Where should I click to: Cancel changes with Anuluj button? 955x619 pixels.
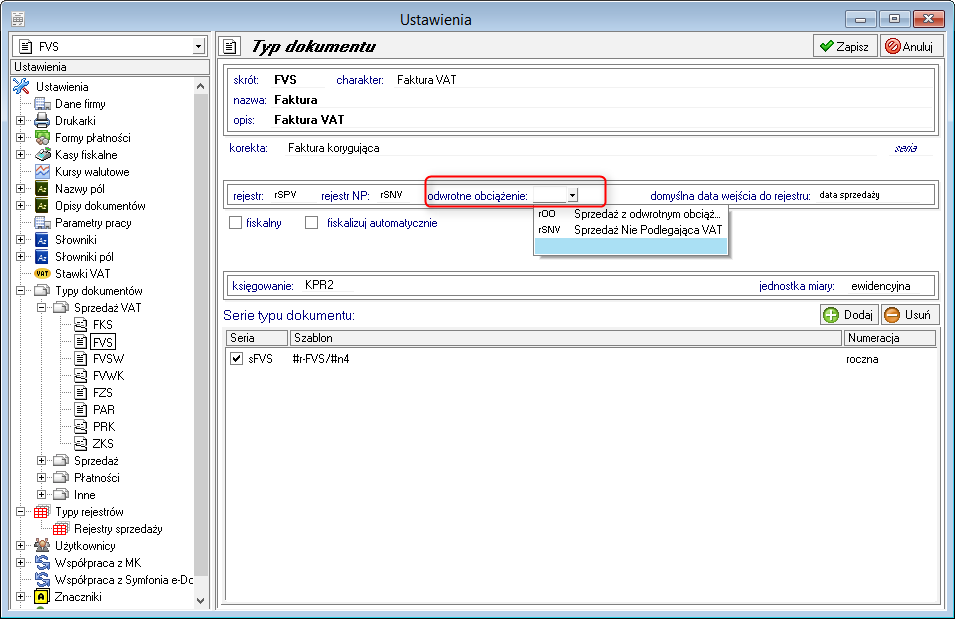point(910,46)
